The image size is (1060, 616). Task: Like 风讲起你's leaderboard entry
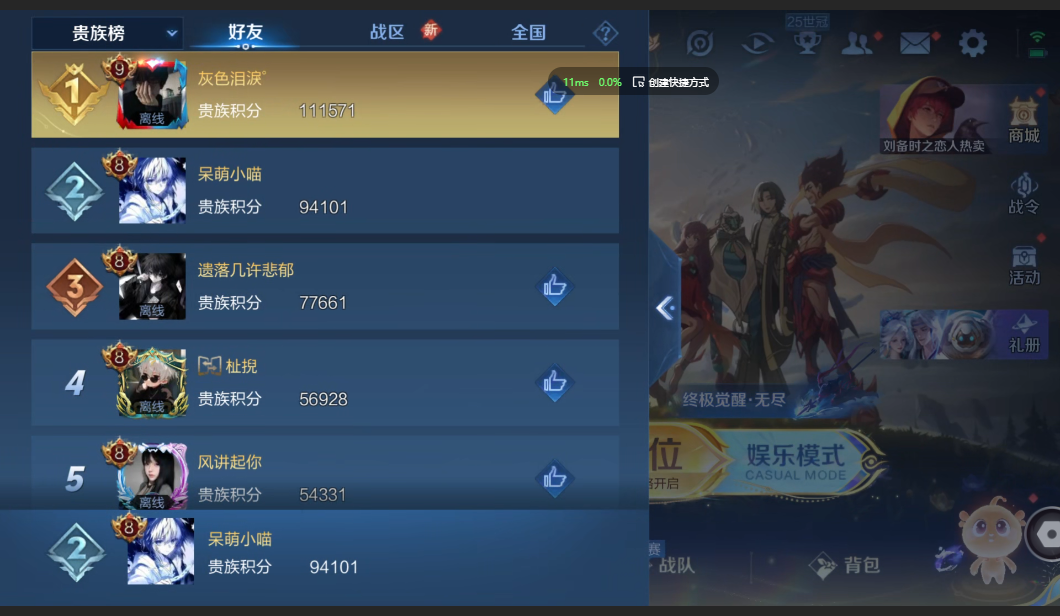pos(554,478)
